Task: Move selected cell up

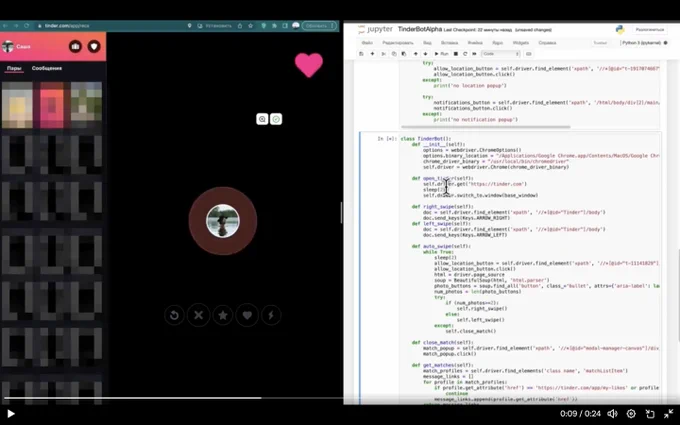Action: coord(415,54)
